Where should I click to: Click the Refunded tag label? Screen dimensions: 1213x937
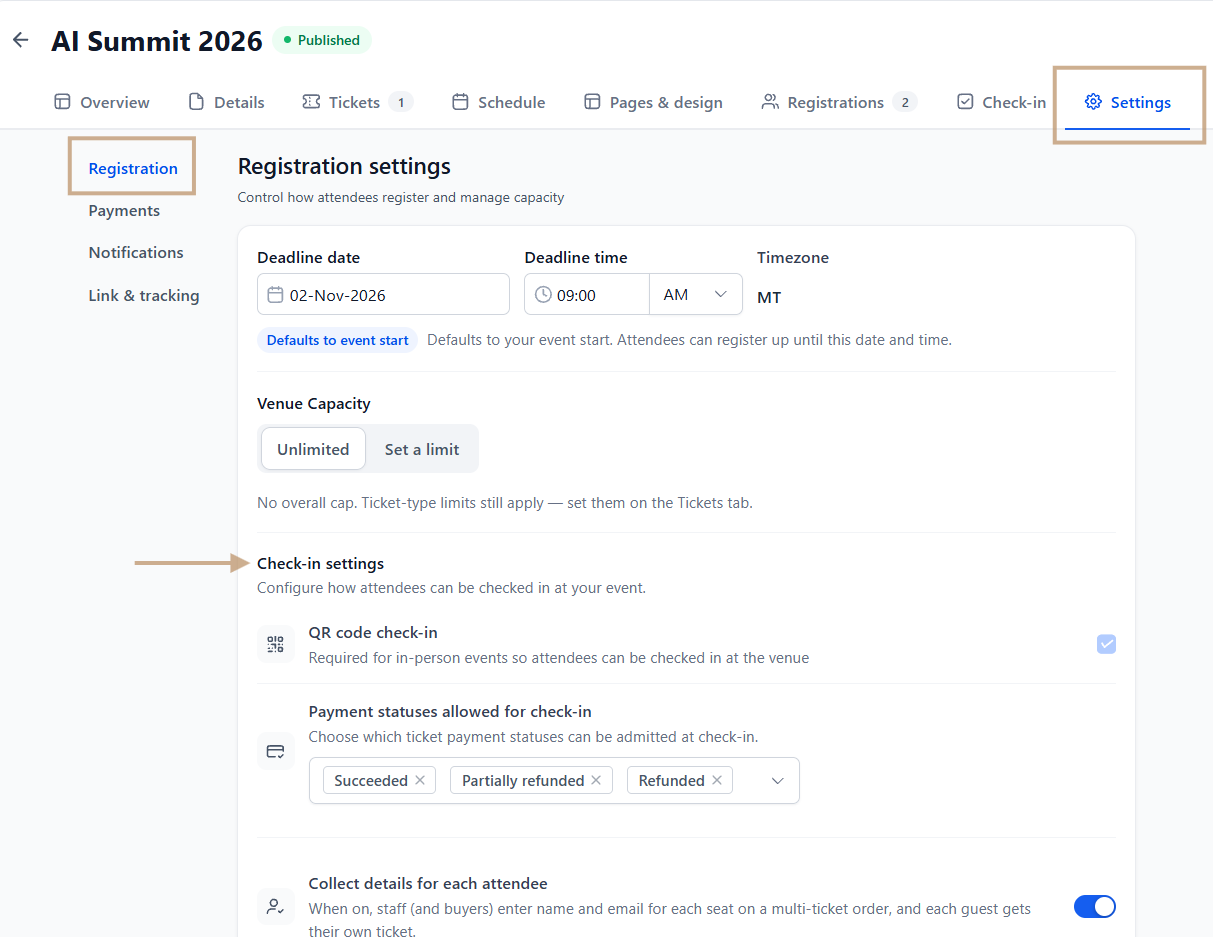(x=672, y=780)
